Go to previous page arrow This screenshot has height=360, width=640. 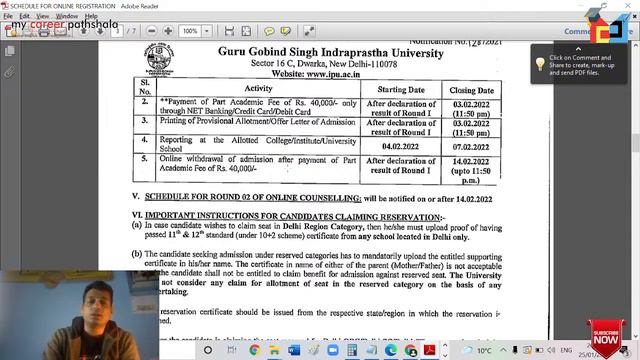(x=84, y=31)
